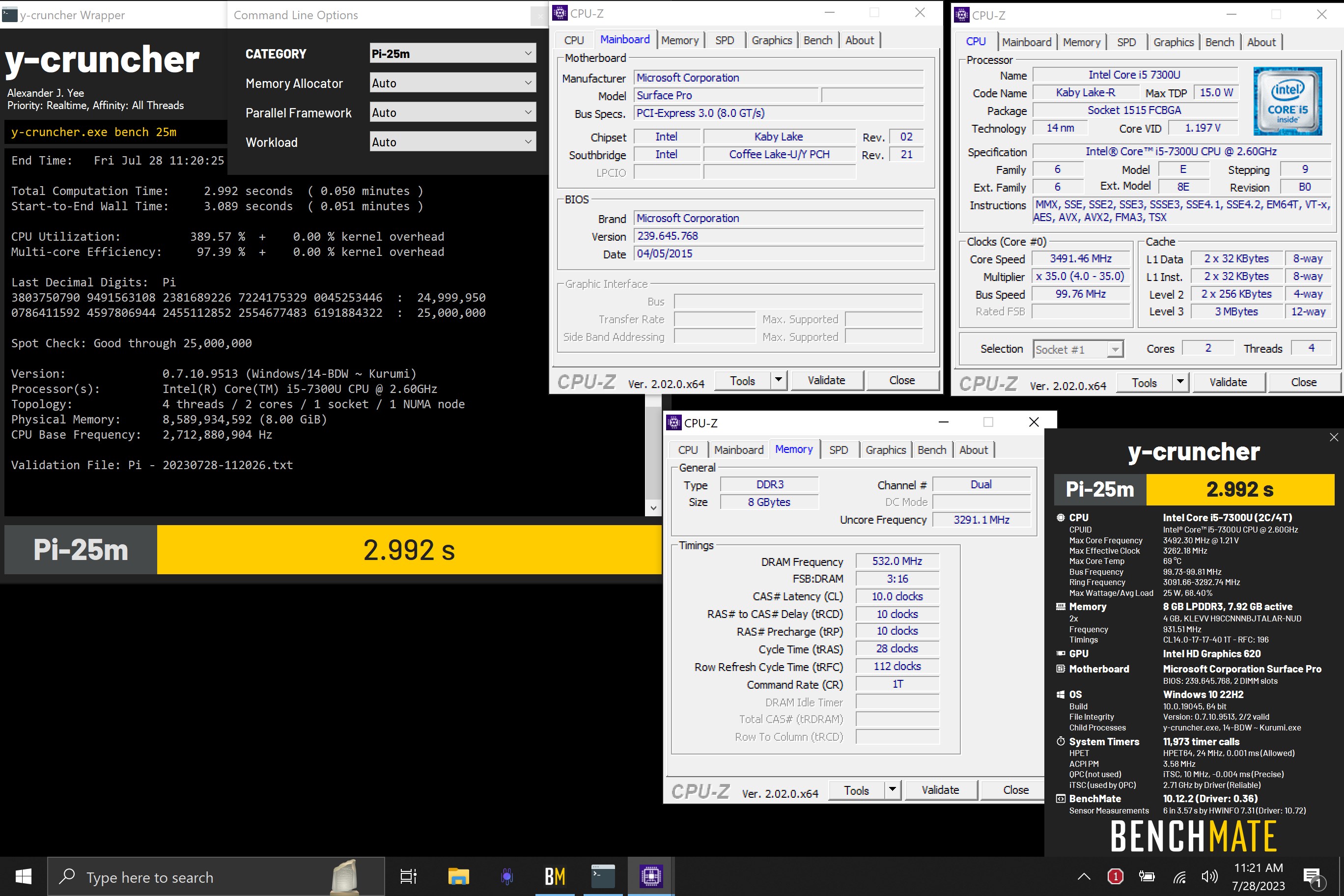Click the Uncore Frequency value 3291.1 MHz
This screenshot has height=896, width=1344.
click(981, 519)
